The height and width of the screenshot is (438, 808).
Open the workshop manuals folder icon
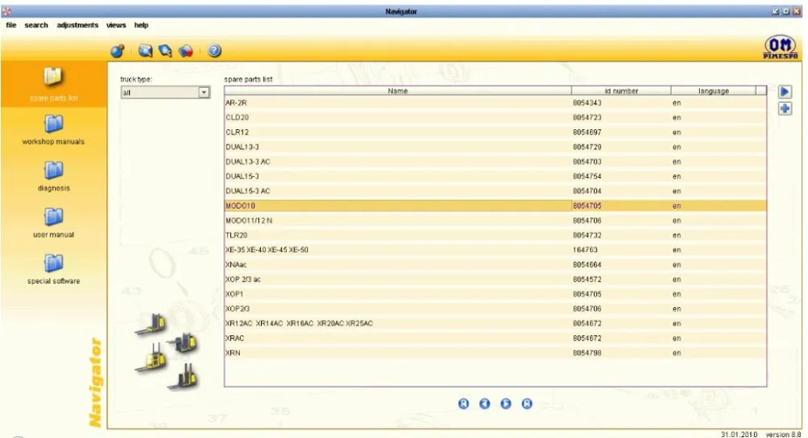54,124
